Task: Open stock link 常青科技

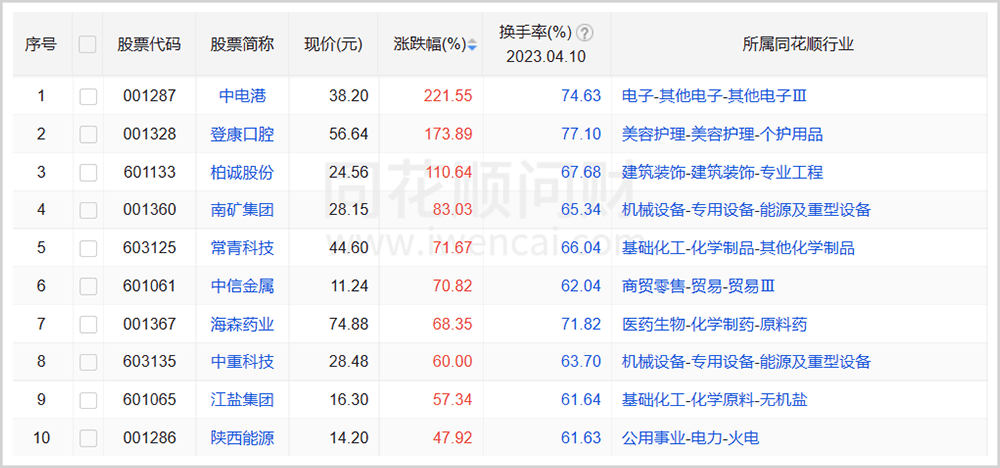Action: click(x=242, y=248)
